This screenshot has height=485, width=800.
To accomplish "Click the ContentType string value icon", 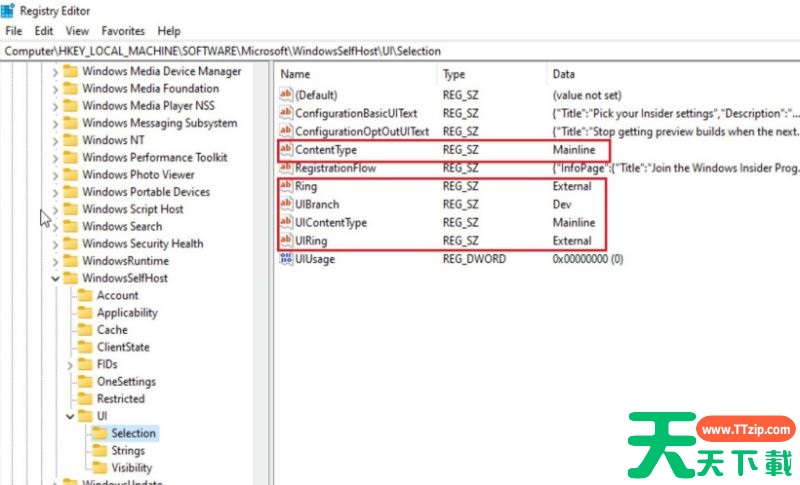I will 286,149.
